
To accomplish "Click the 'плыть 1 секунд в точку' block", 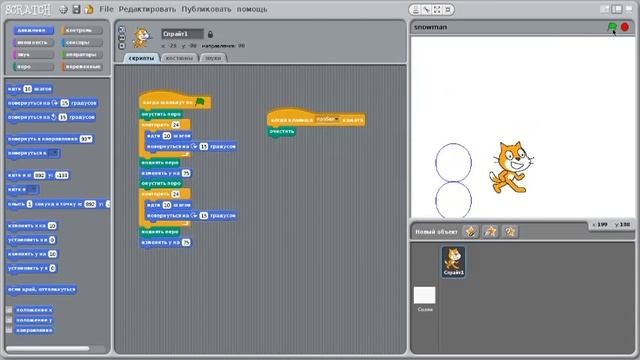I will tap(58, 204).
